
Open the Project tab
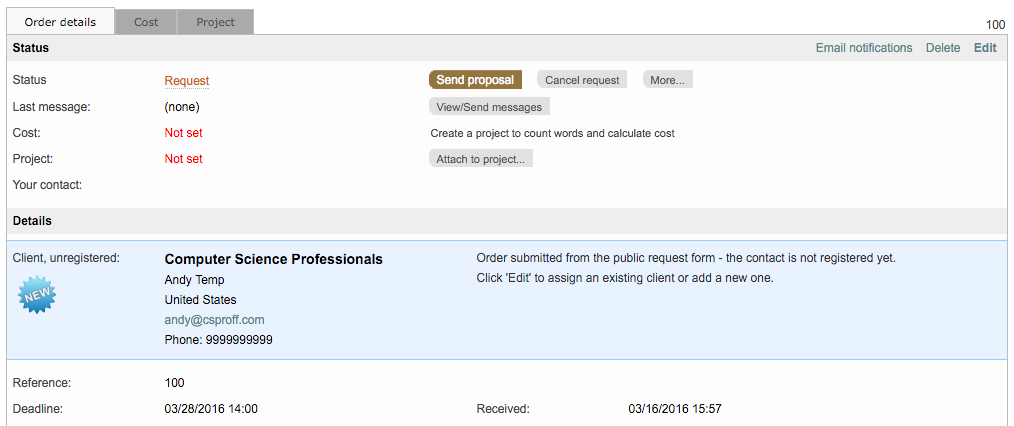tap(215, 22)
